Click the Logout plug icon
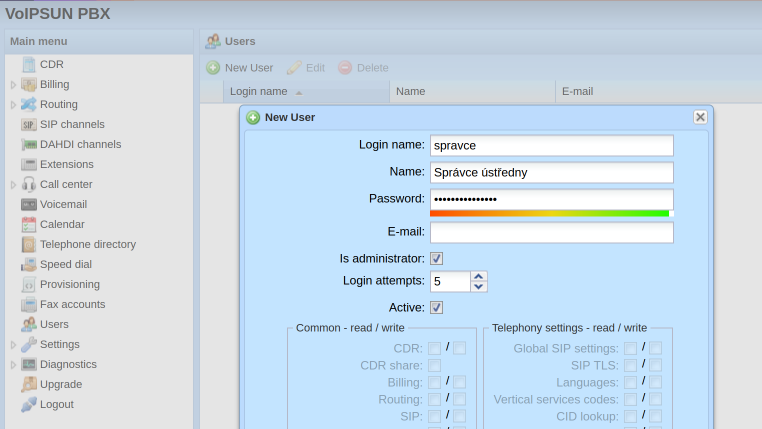 tap(29, 405)
